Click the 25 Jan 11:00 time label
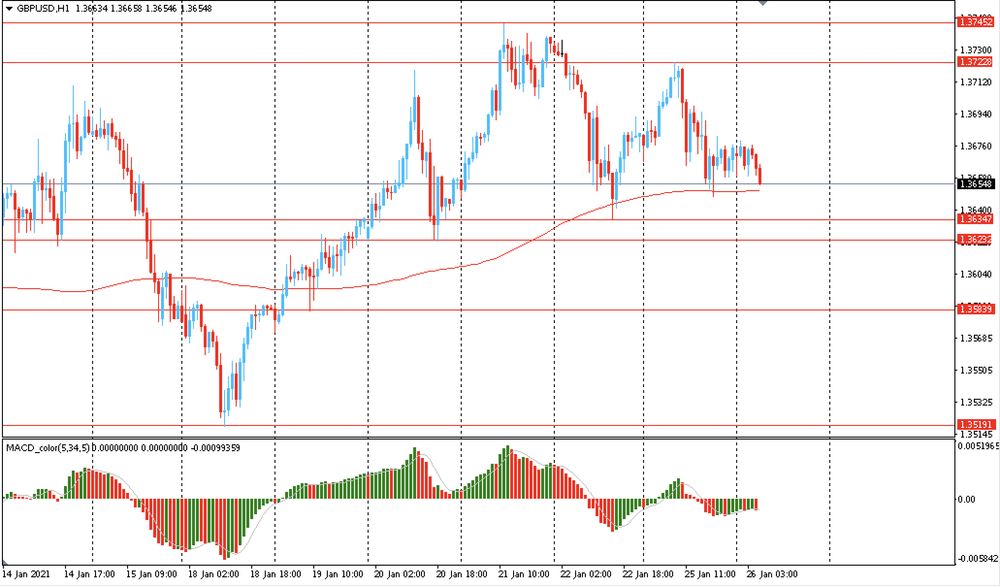The width and height of the screenshot is (1000, 587). pos(710,574)
